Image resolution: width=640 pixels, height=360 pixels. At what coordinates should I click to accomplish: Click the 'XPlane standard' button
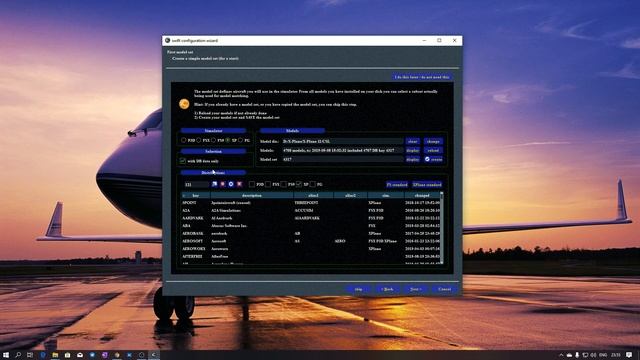click(427, 184)
